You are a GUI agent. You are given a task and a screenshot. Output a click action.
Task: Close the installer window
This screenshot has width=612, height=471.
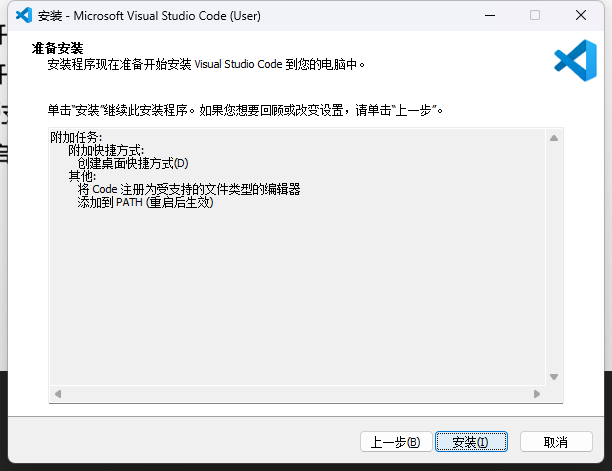click(x=581, y=15)
